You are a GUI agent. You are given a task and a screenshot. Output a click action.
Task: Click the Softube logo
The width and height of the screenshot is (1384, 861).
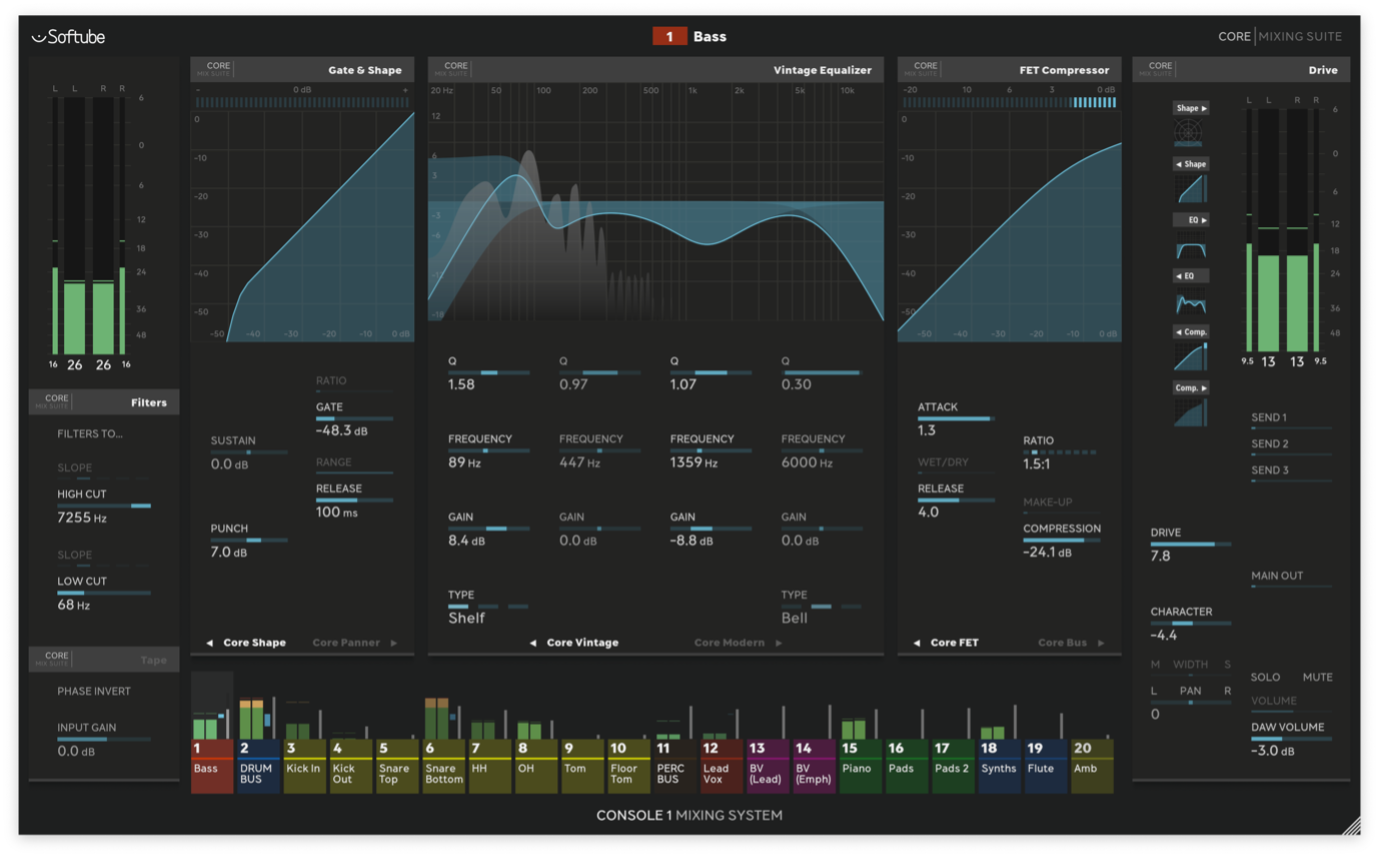pyautogui.click(x=68, y=37)
